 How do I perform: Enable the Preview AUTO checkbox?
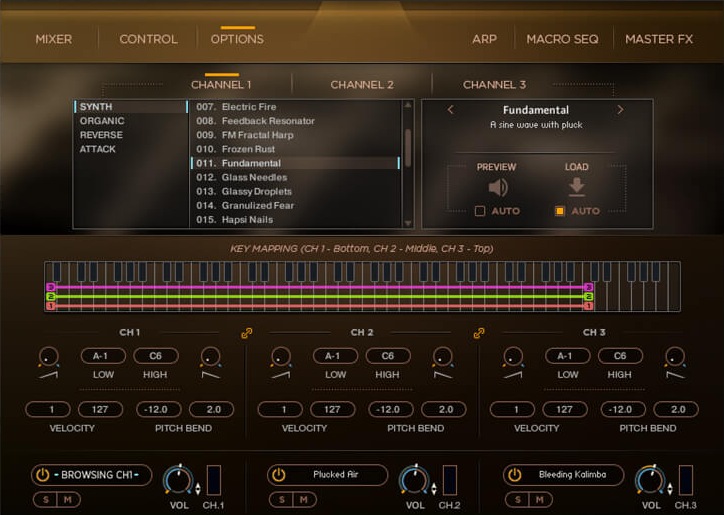pyautogui.click(x=480, y=211)
